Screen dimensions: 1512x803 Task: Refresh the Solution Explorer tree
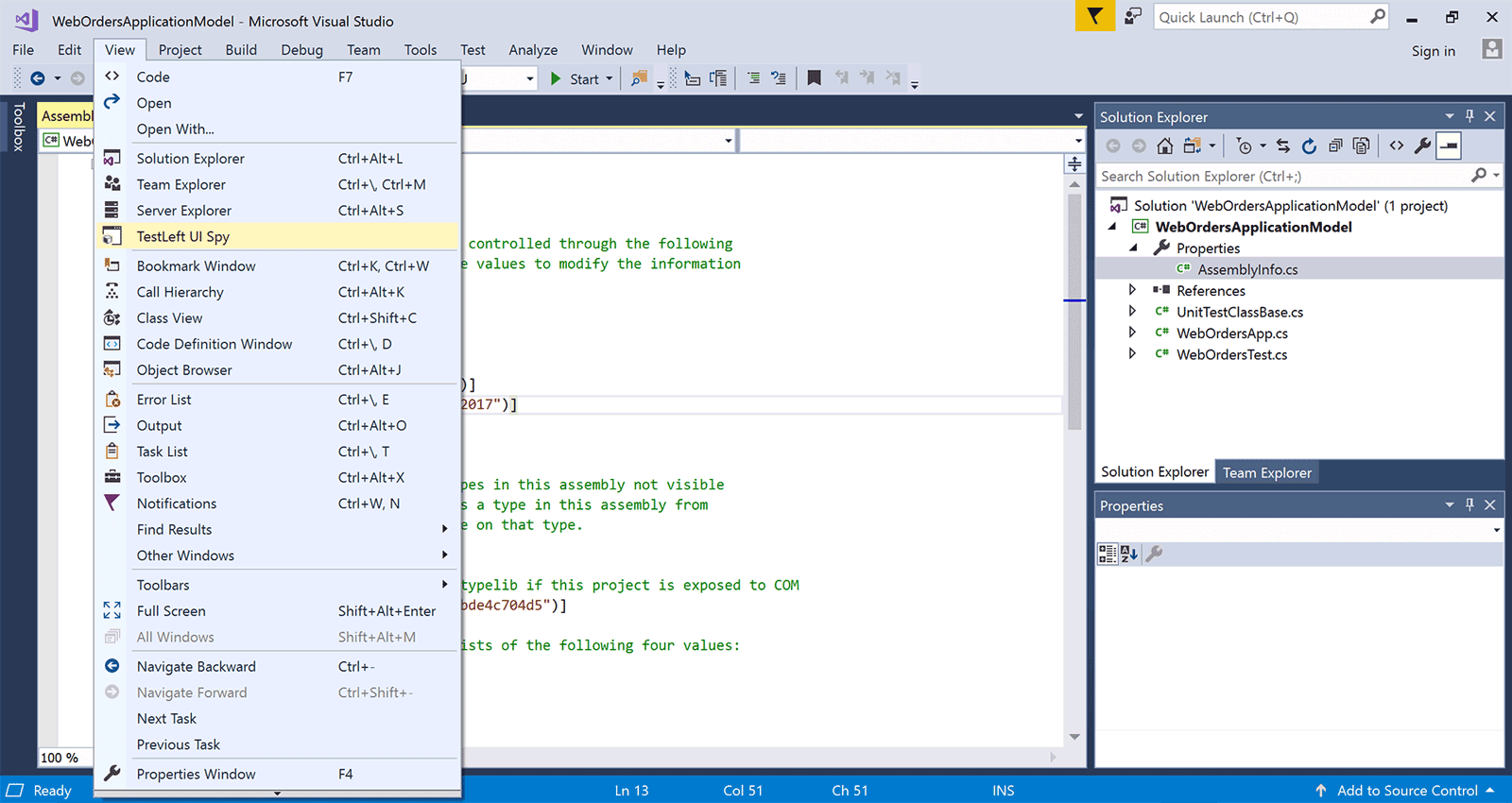pyautogui.click(x=1309, y=145)
